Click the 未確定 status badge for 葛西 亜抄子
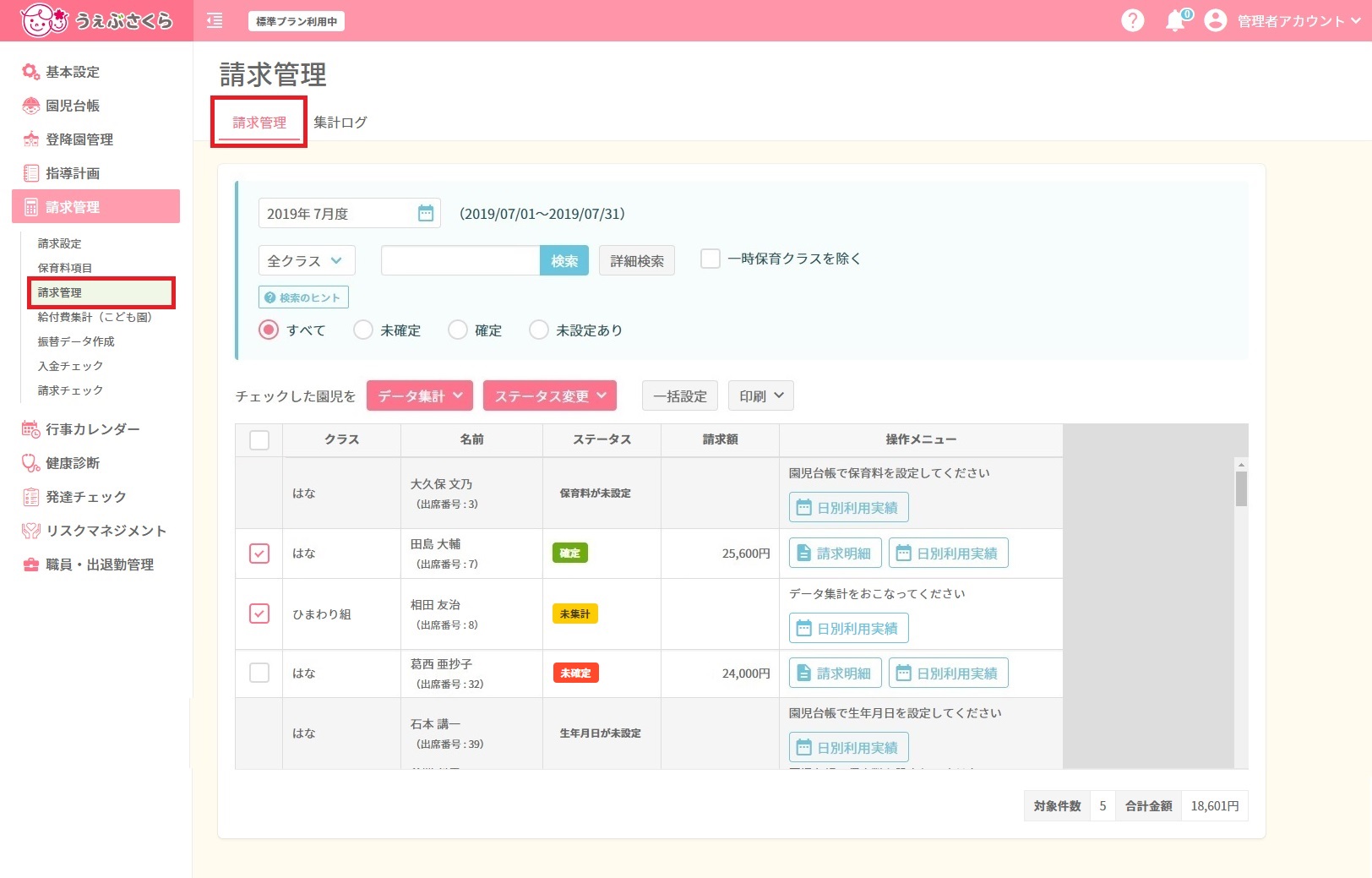 (575, 673)
